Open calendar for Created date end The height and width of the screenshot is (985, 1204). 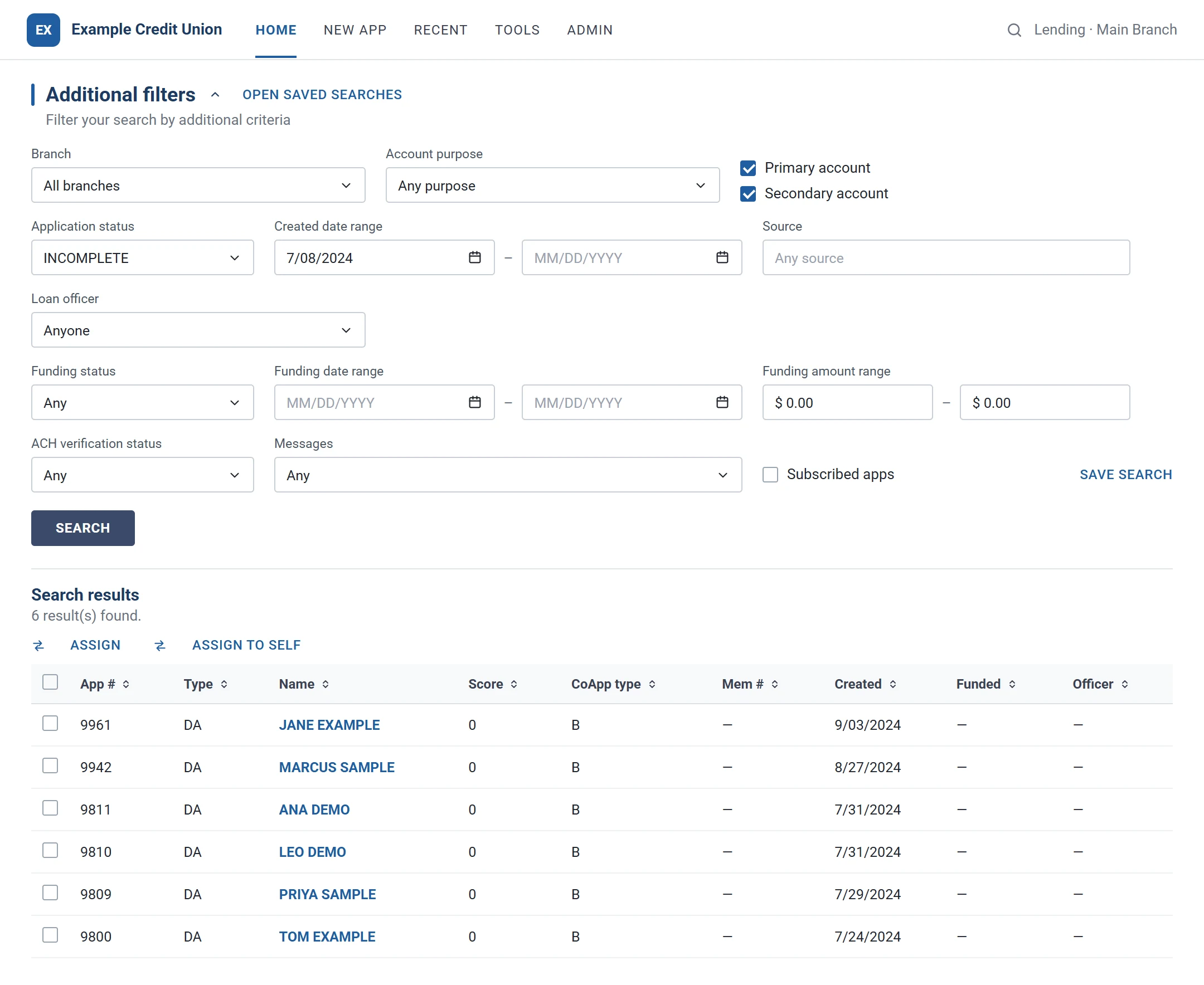(722, 257)
